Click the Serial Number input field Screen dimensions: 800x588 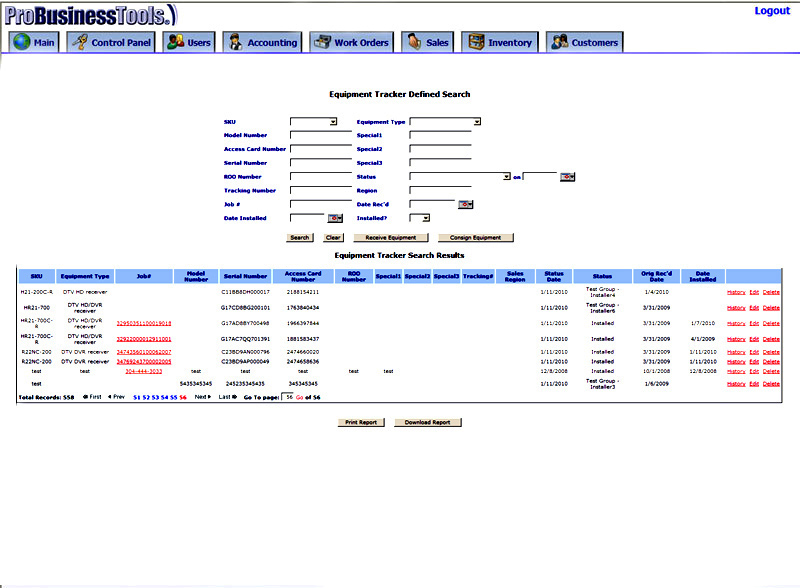click(x=321, y=163)
